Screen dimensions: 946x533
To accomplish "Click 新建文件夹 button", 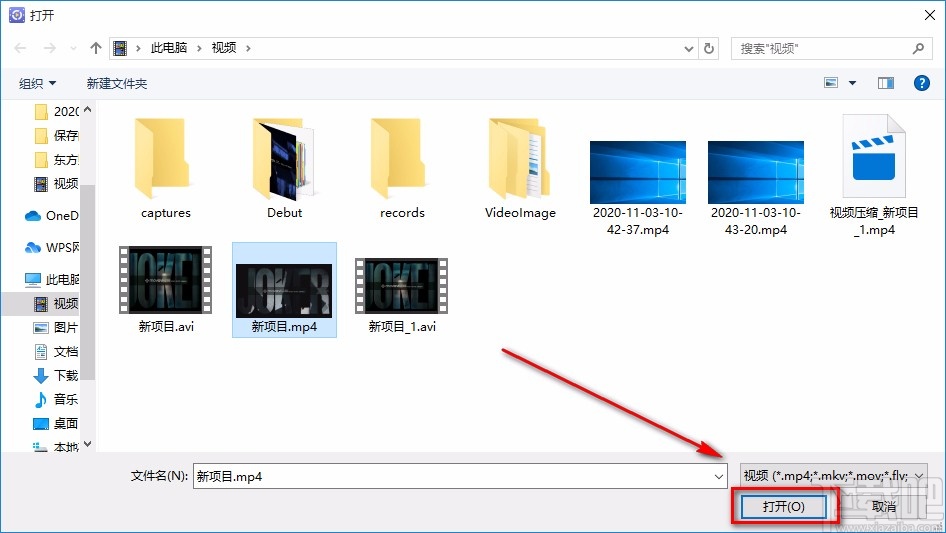I will point(117,83).
